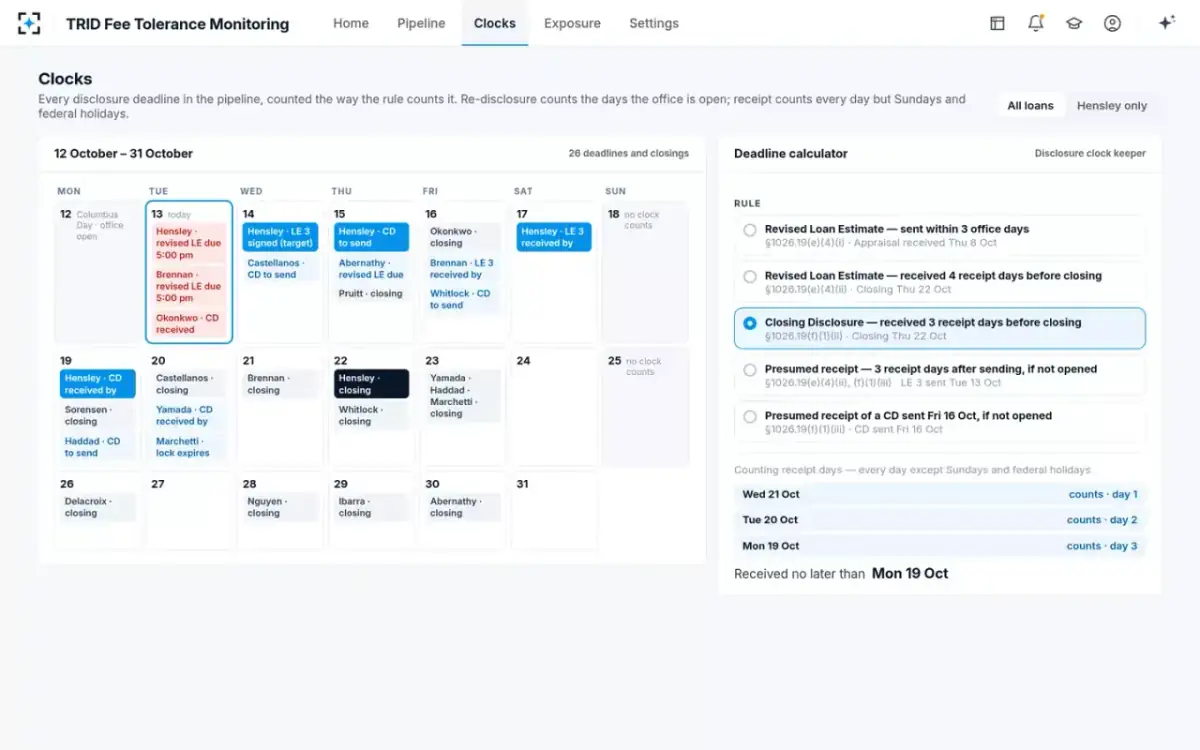This screenshot has height=750, width=1200.
Task: Open Ibarra closing event
Action: point(371,507)
